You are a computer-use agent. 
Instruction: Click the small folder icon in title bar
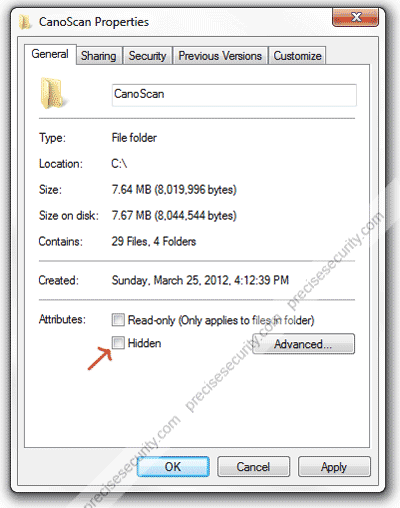(x=24, y=22)
